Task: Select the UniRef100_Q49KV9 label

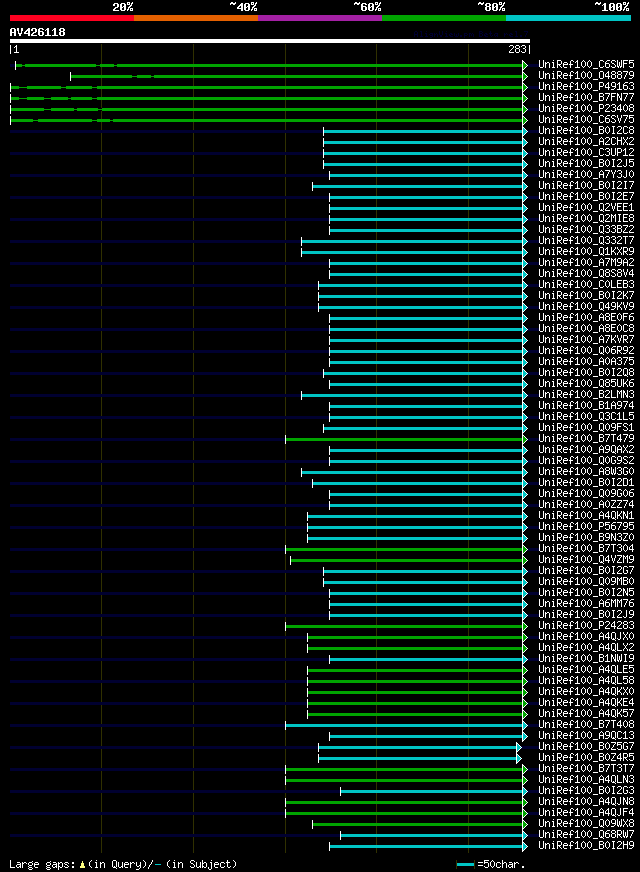Action: (x=586, y=307)
